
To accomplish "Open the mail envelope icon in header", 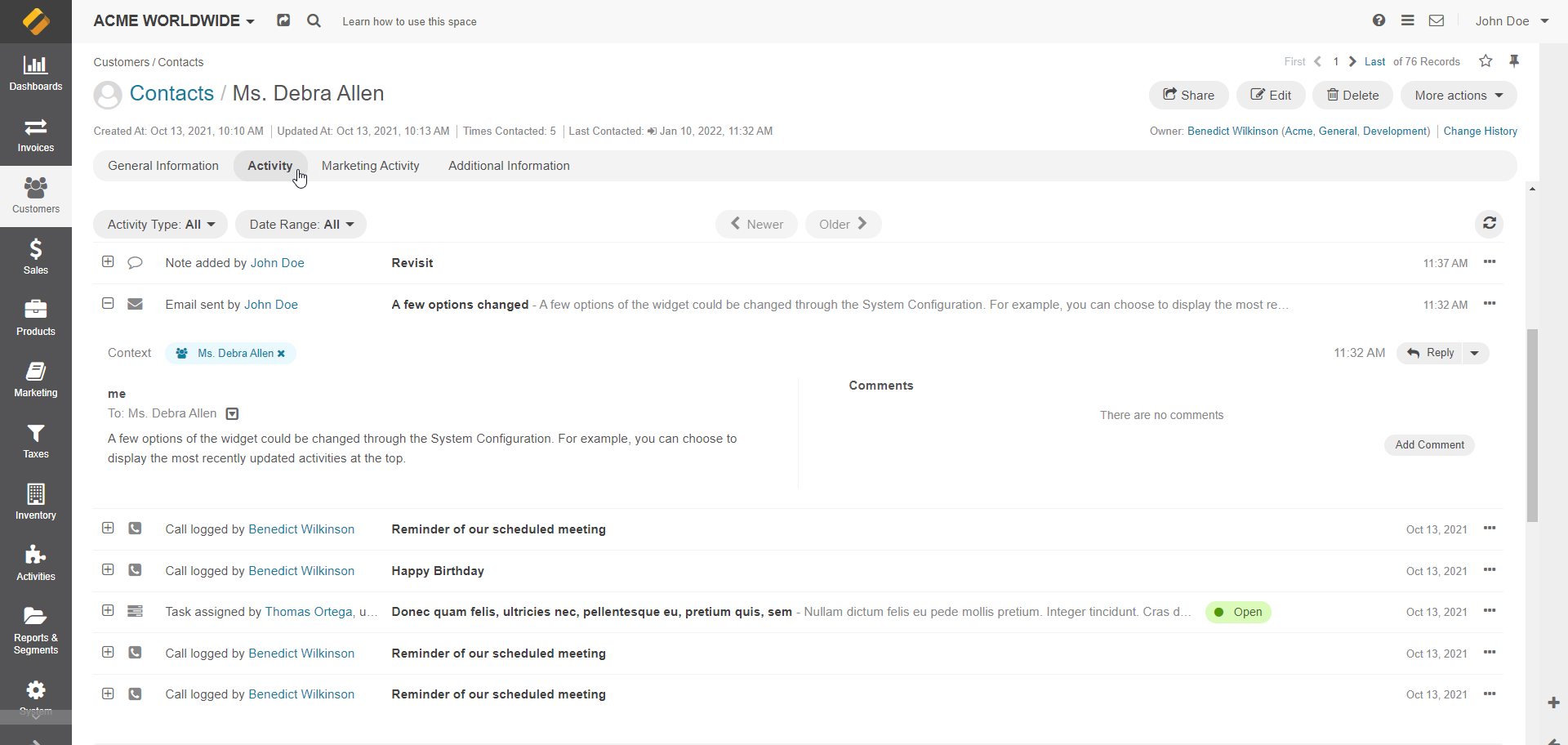I will pos(1437,21).
